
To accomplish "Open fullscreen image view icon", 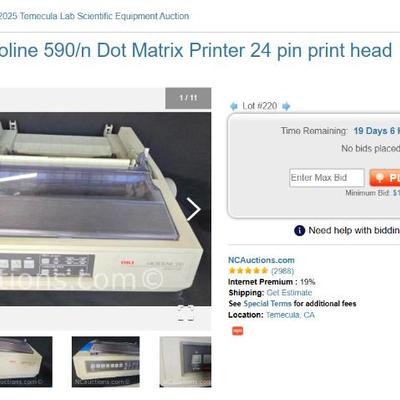I will pos(185,313).
